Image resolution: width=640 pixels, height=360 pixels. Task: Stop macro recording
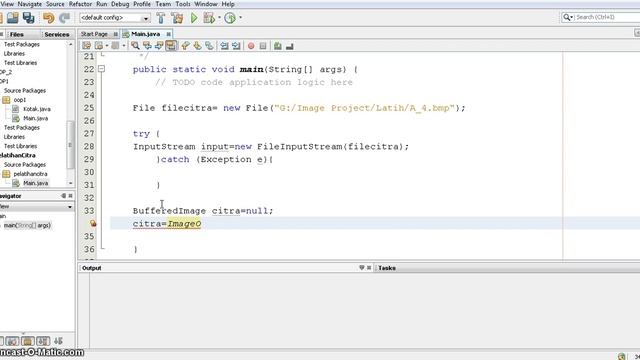click(263, 46)
